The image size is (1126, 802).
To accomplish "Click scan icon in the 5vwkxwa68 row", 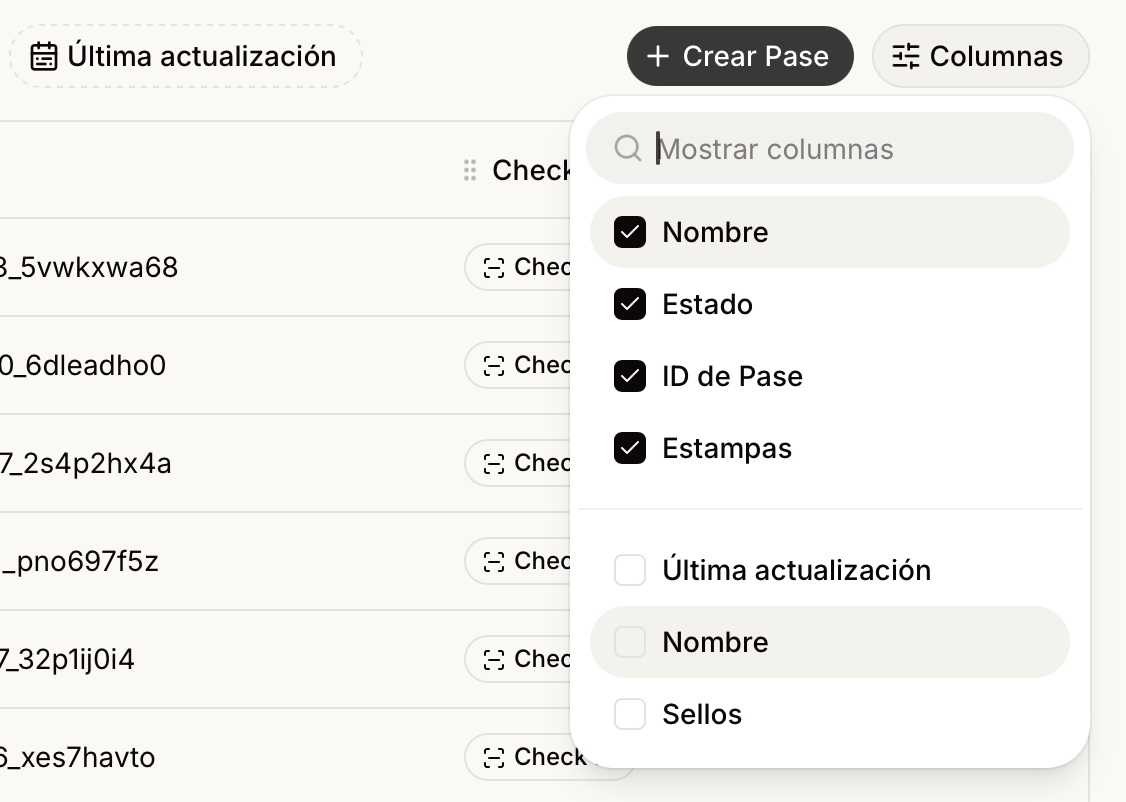I will pyautogui.click(x=494, y=268).
